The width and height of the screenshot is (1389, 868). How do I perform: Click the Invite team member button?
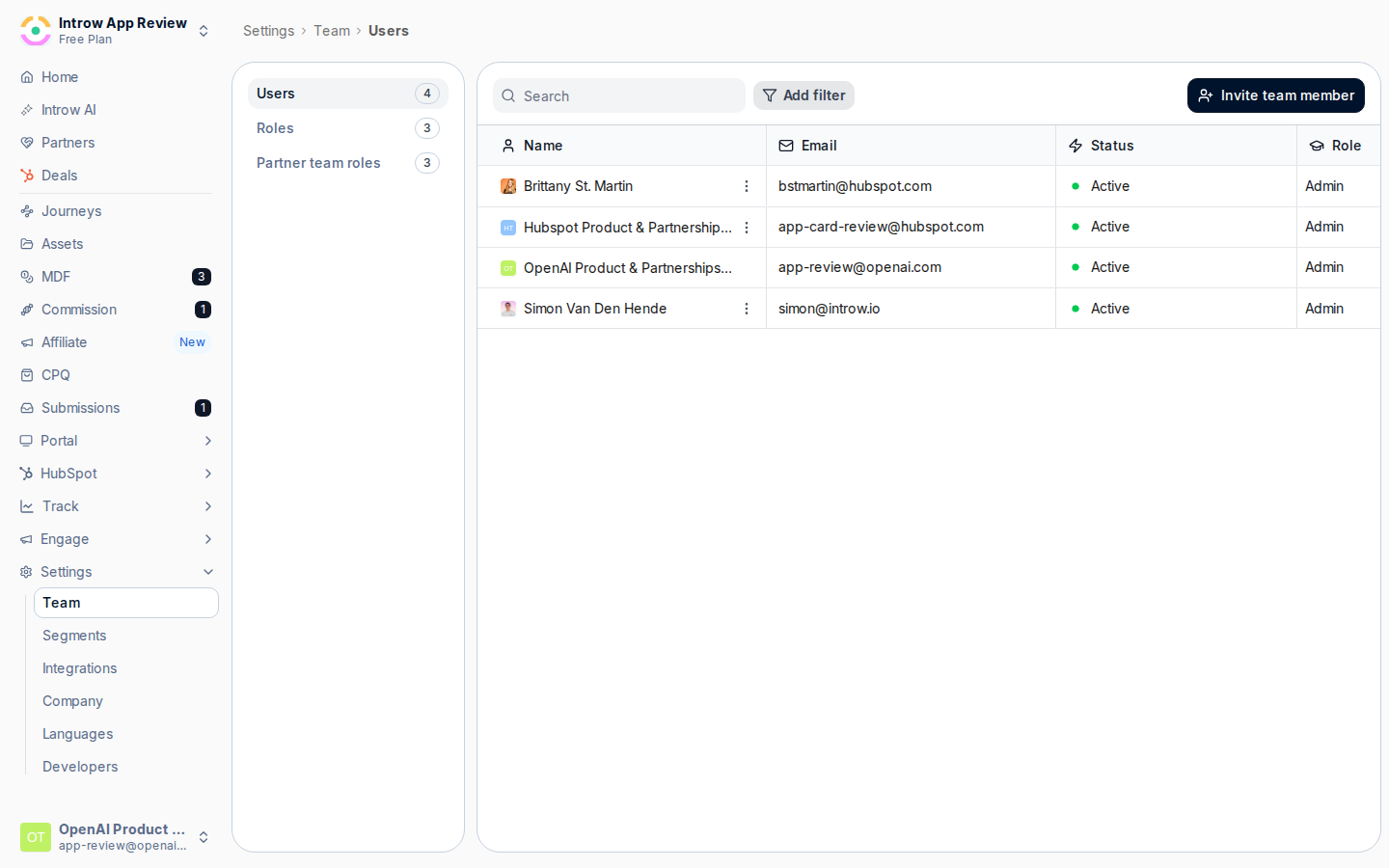(1275, 95)
